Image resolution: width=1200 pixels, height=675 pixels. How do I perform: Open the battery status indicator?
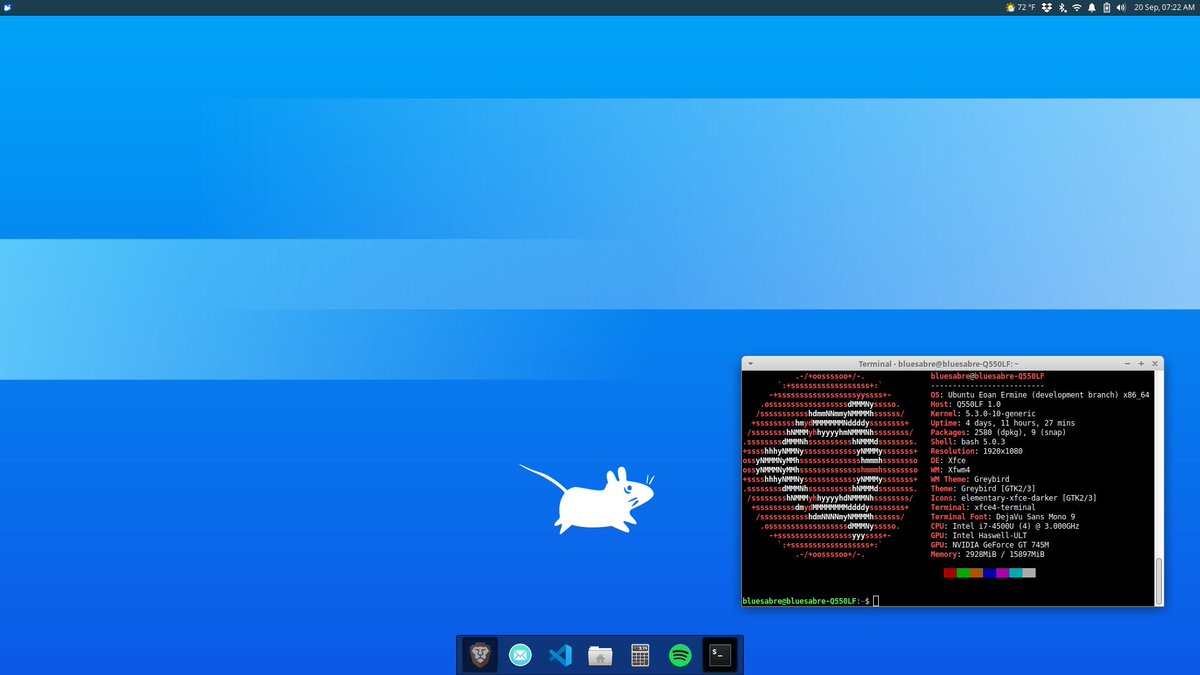pyautogui.click(x=1107, y=7)
